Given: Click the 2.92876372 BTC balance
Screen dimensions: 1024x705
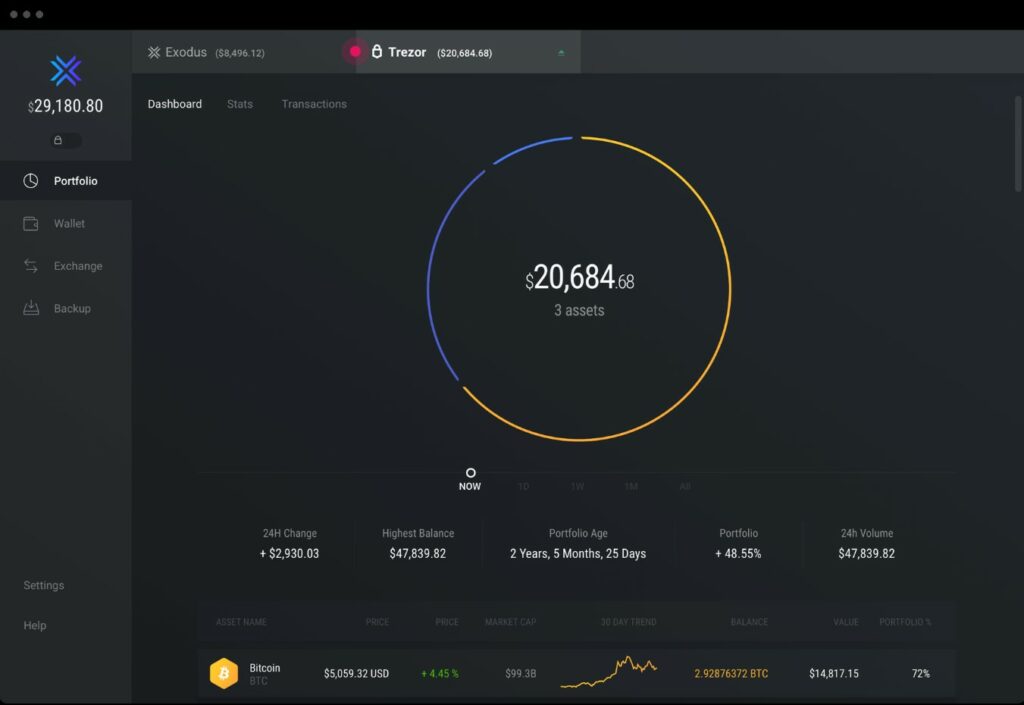Looking at the screenshot, I should point(731,673).
